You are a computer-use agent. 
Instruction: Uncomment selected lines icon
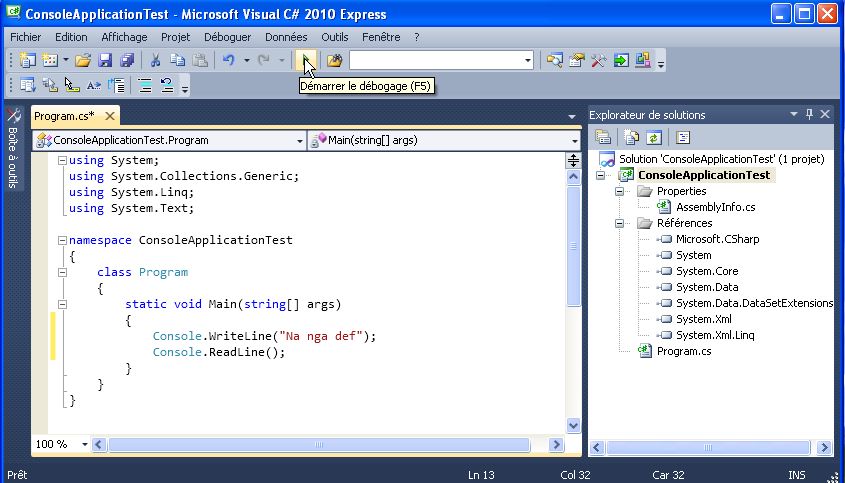(167, 85)
